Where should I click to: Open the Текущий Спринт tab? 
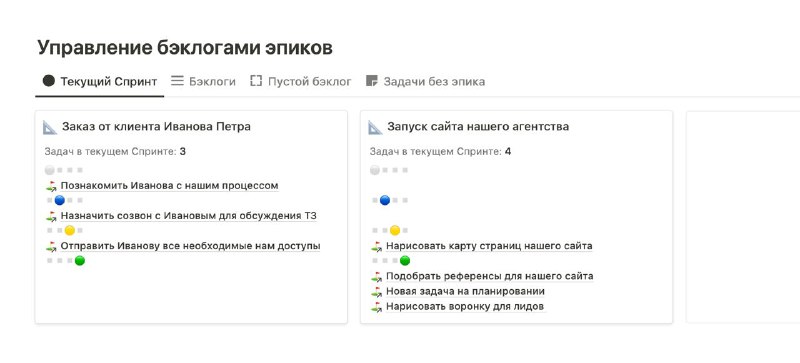[99, 82]
